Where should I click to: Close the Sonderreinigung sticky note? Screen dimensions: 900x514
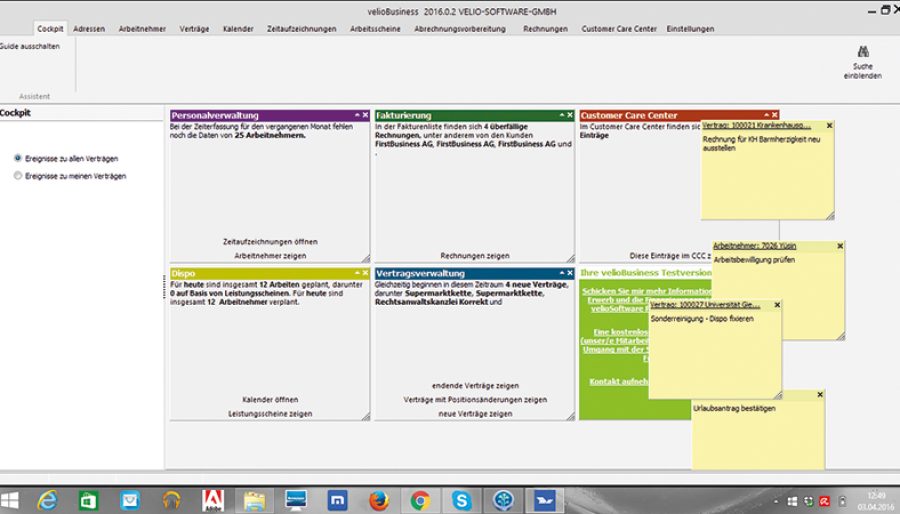(777, 305)
